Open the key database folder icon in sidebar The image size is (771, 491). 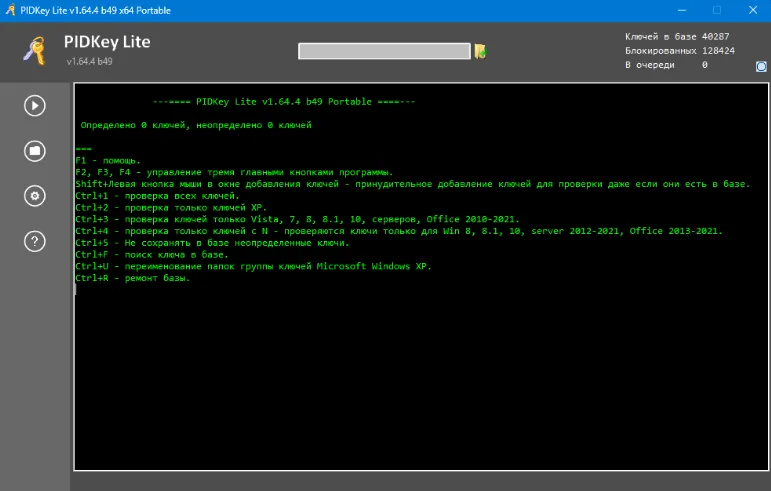click(x=35, y=151)
